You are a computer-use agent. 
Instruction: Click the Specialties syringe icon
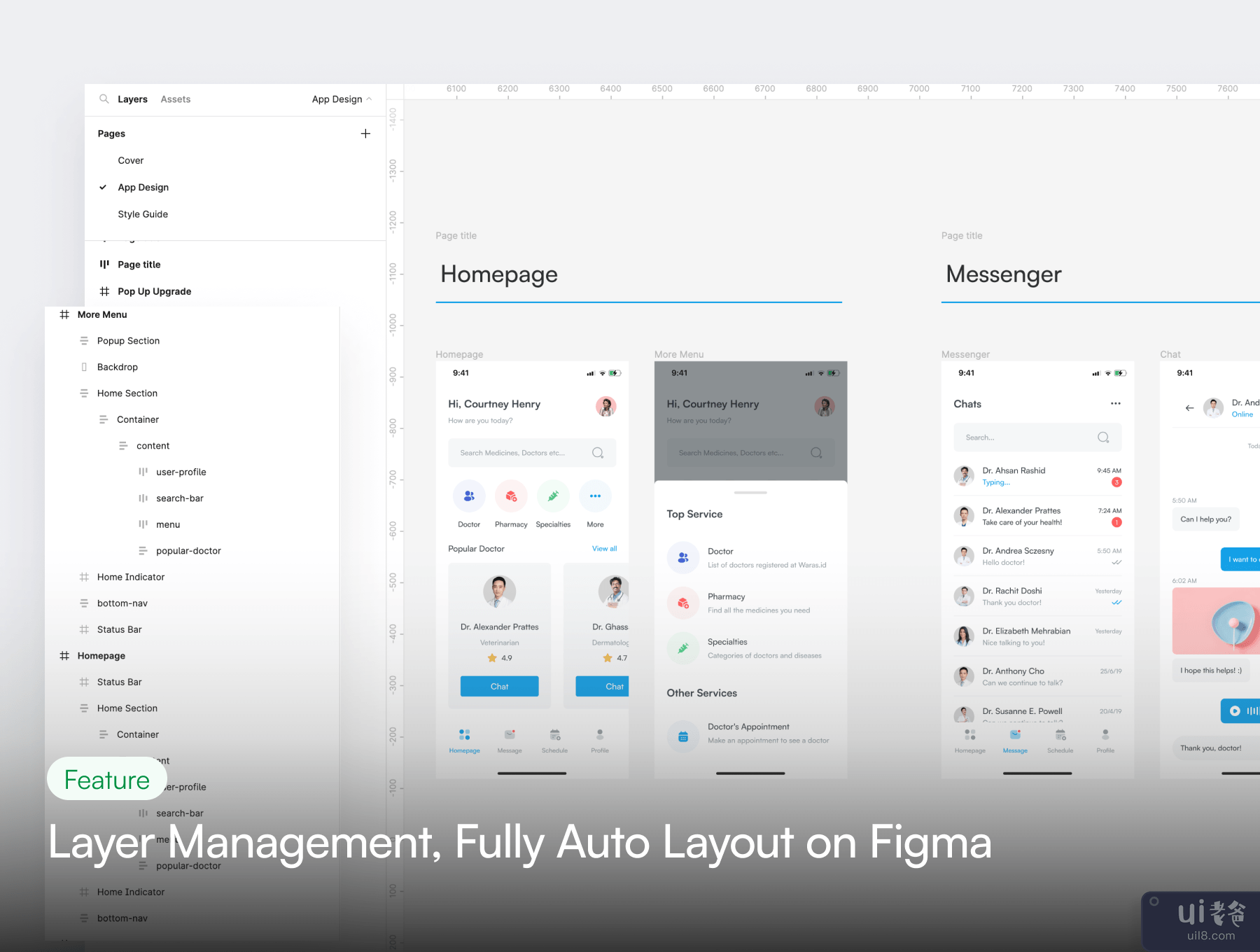click(x=553, y=496)
